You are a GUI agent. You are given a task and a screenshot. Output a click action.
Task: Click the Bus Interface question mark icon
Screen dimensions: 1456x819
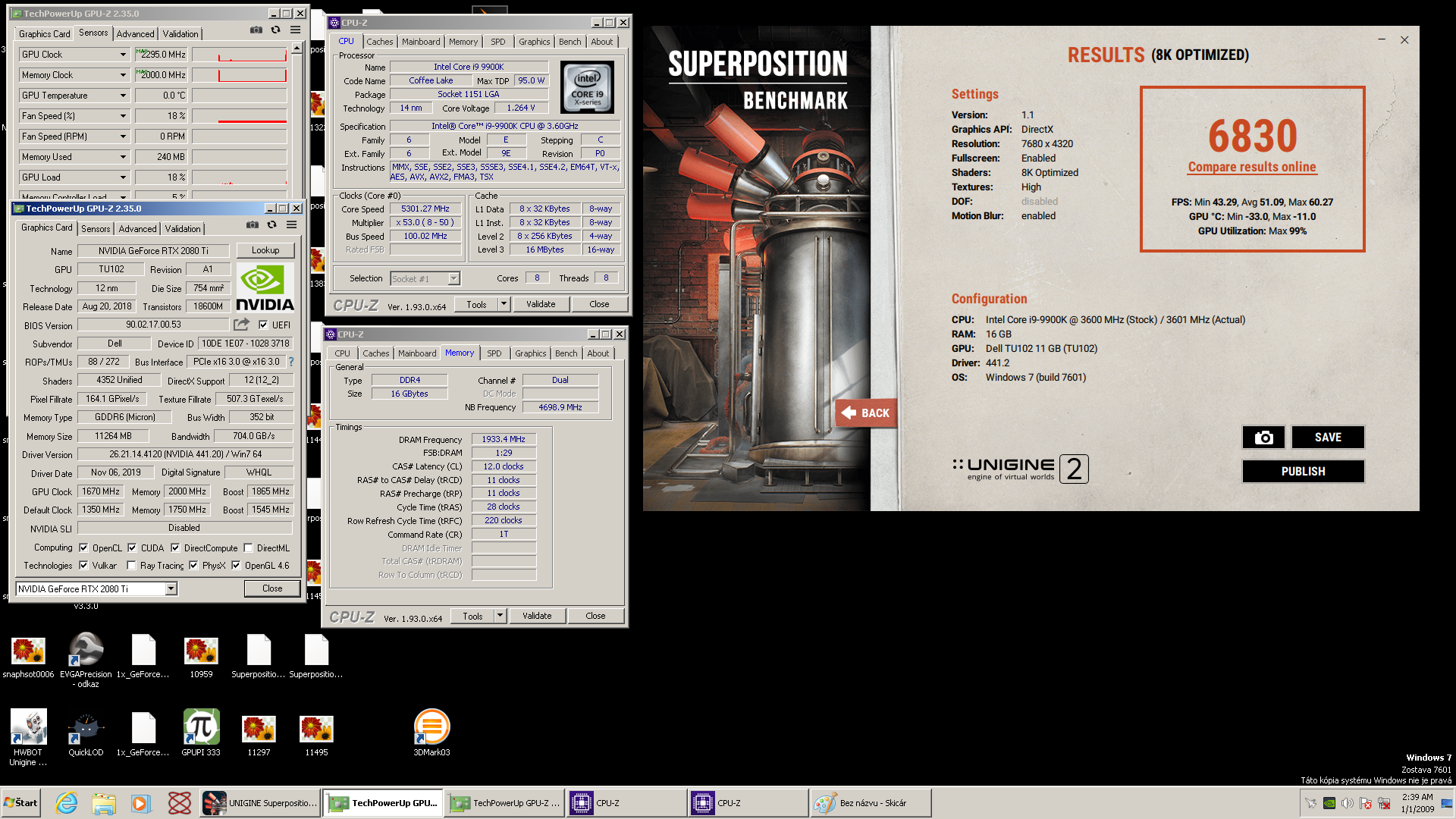pos(291,362)
